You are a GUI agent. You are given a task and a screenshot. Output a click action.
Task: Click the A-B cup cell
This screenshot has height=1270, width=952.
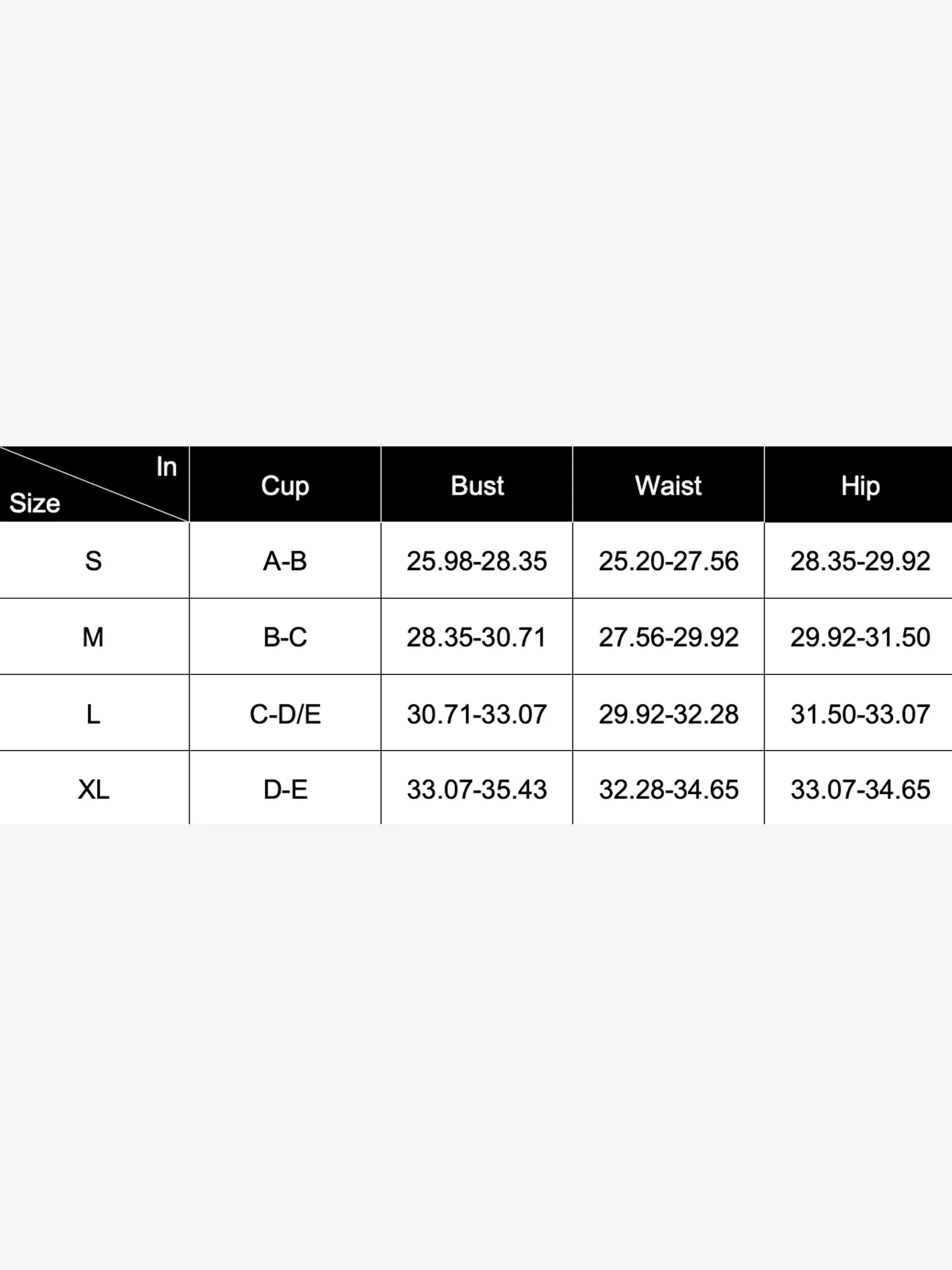point(285,561)
